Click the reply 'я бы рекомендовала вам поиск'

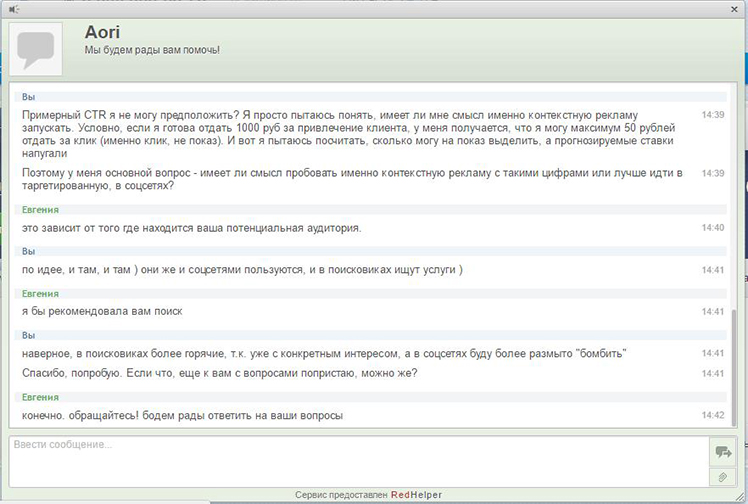[x=102, y=311]
